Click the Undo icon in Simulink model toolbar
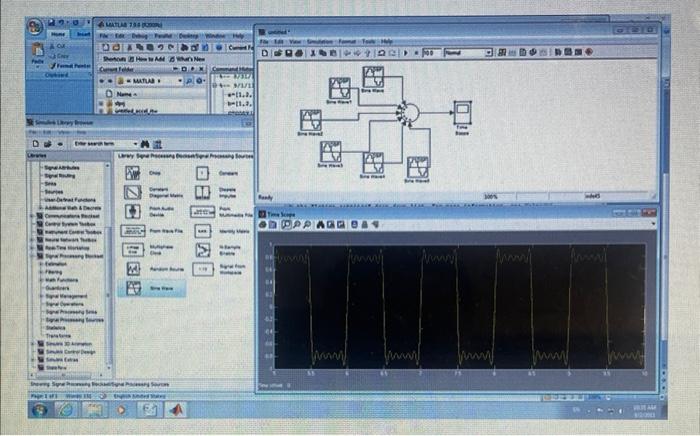Image resolution: width=700 pixels, height=436 pixels. [x=381, y=53]
